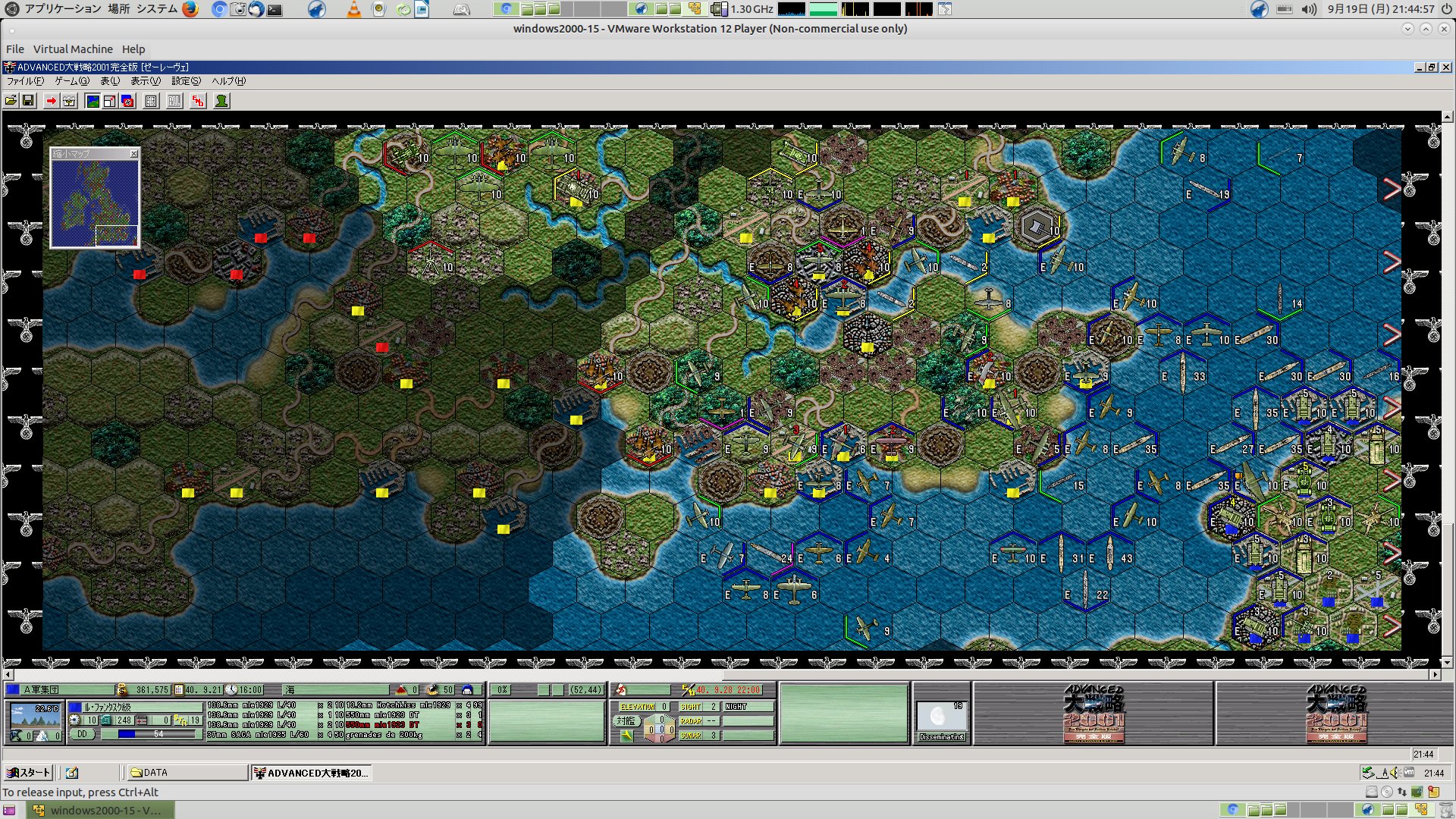This screenshot has width=1456, height=819.
Task: Click the horizontal scrollbar right arrow
Action: (1435, 674)
